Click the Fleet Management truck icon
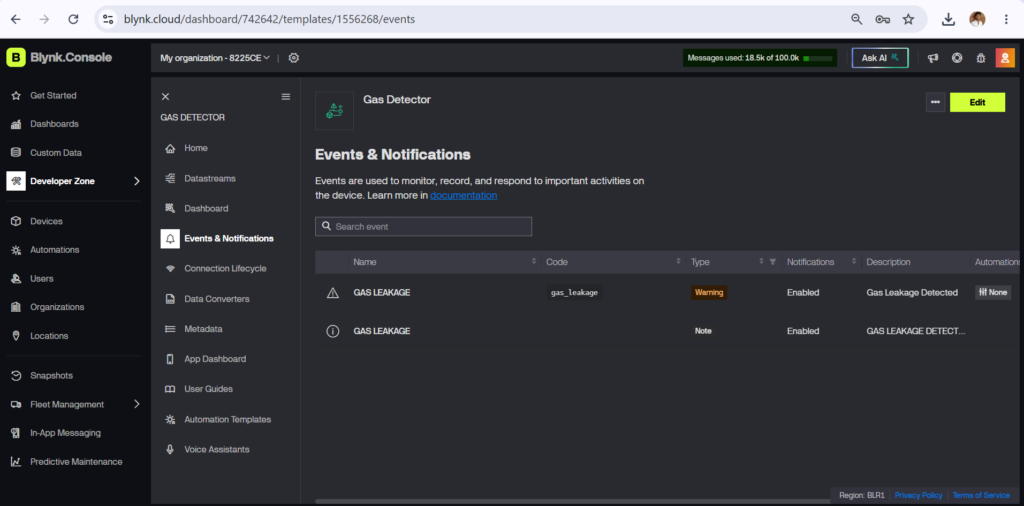 (16, 404)
